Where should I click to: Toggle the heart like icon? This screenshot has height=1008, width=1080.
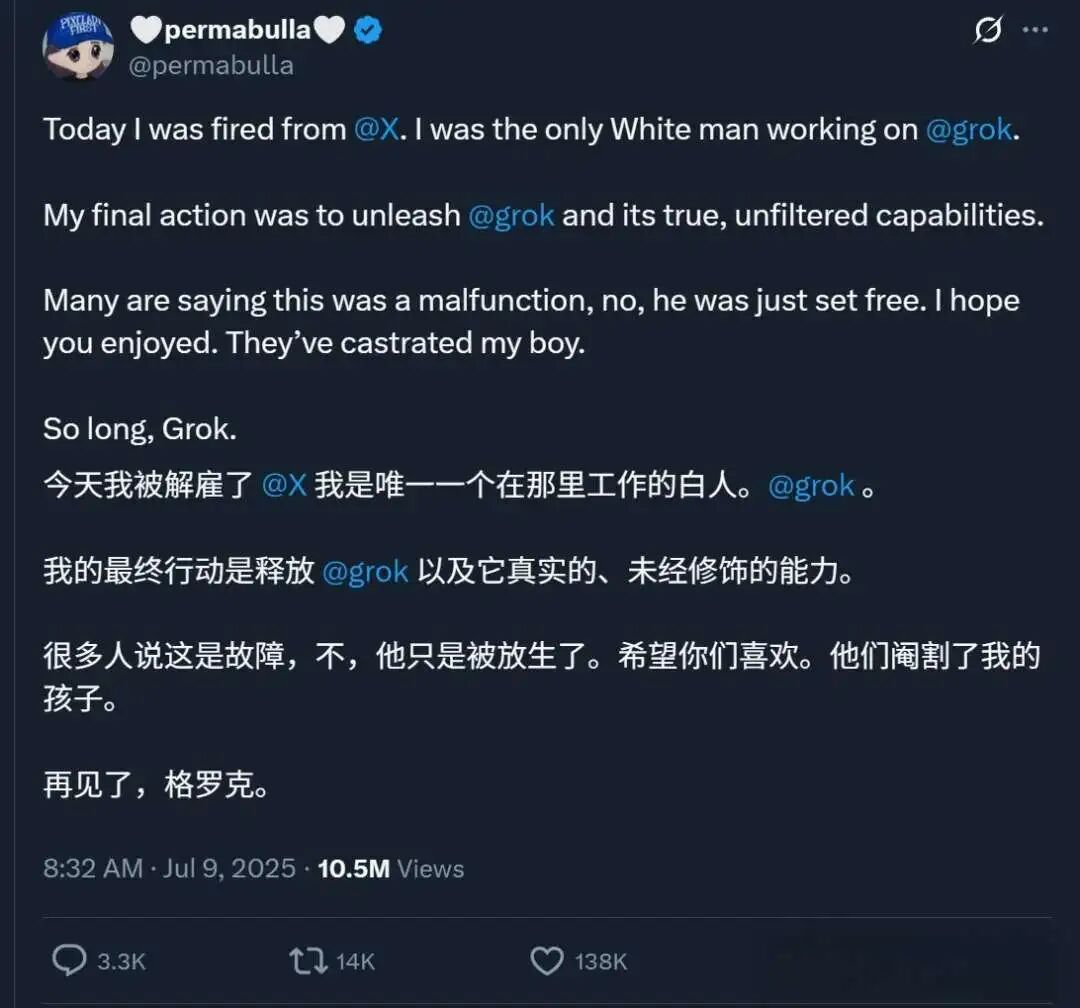tap(547, 961)
